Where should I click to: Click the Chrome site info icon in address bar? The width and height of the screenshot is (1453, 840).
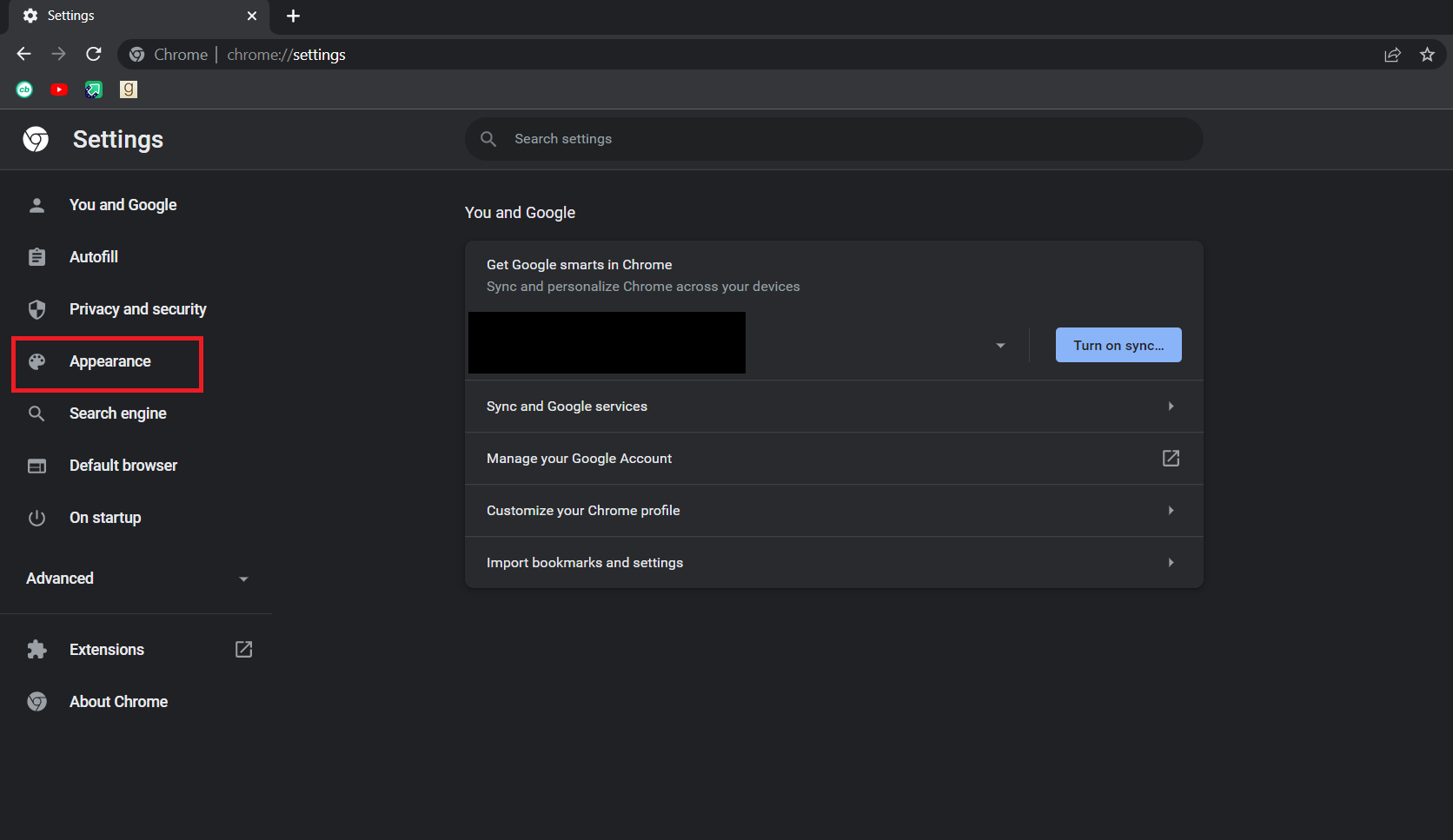136,55
